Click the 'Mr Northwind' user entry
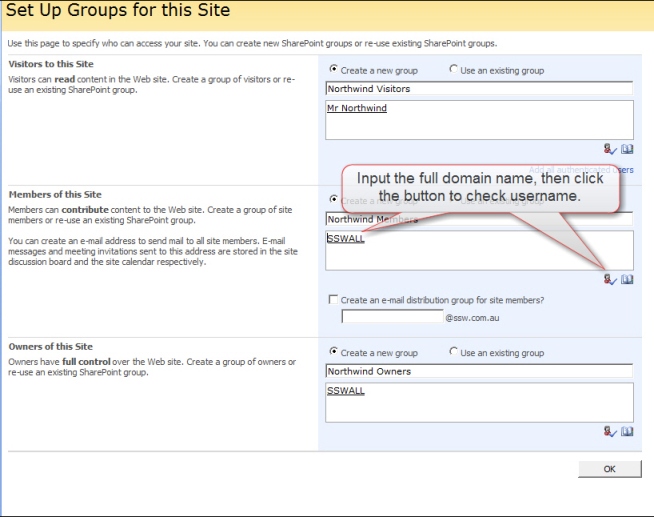Image resolution: width=654 pixels, height=517 pixels. pyautogui.click(x=357, y=108)
